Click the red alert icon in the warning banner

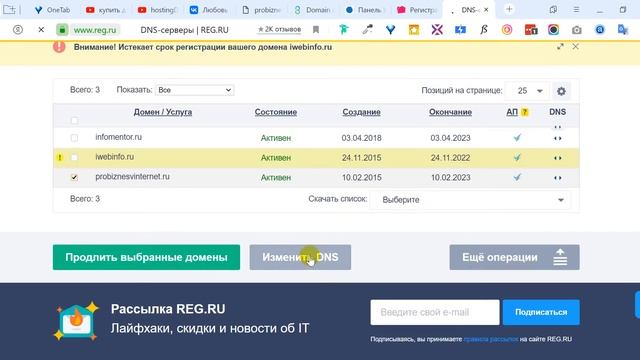[x=59, y=47]
